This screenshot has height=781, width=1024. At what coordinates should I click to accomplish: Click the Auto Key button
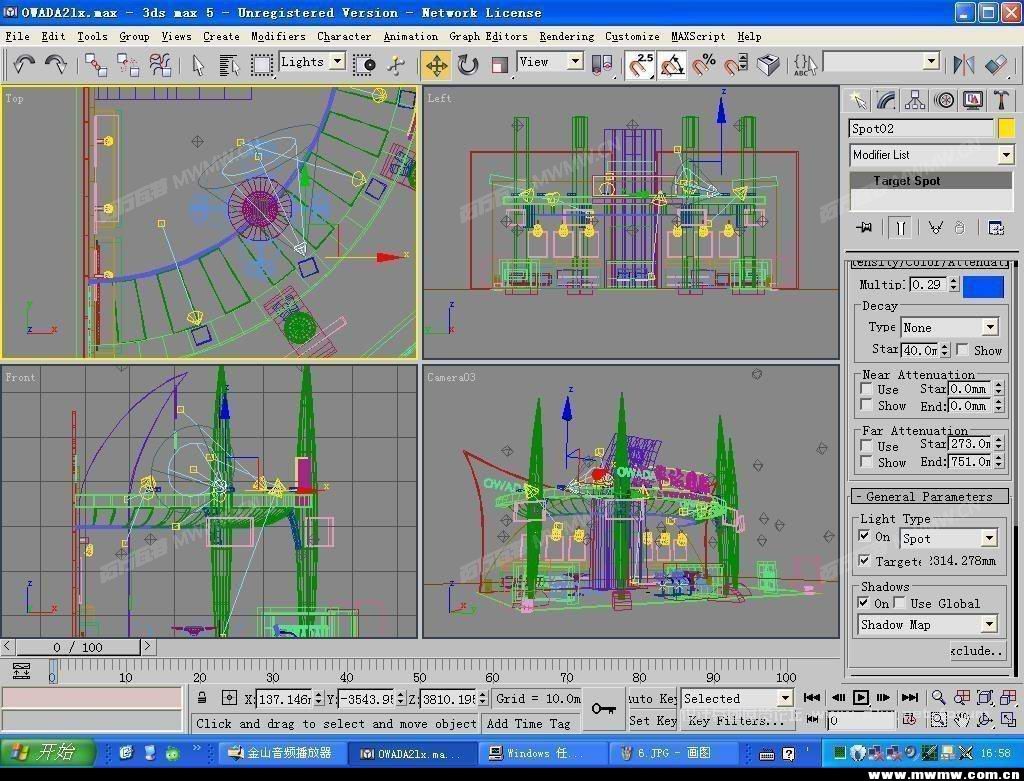click(652, 698)
